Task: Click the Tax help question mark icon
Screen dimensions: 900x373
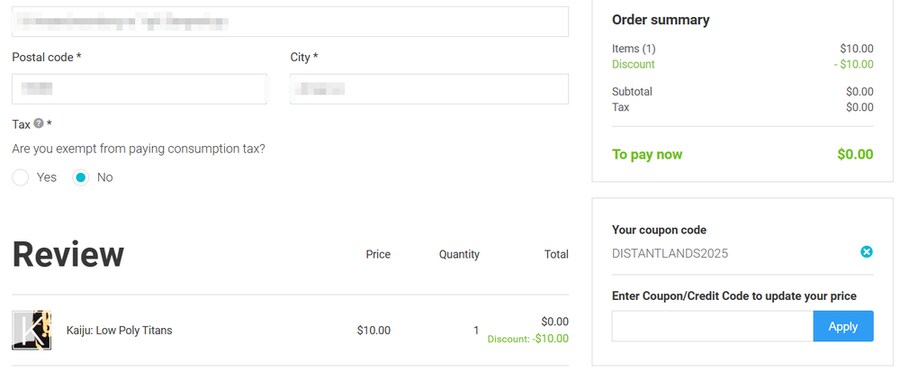Action: 38,123
